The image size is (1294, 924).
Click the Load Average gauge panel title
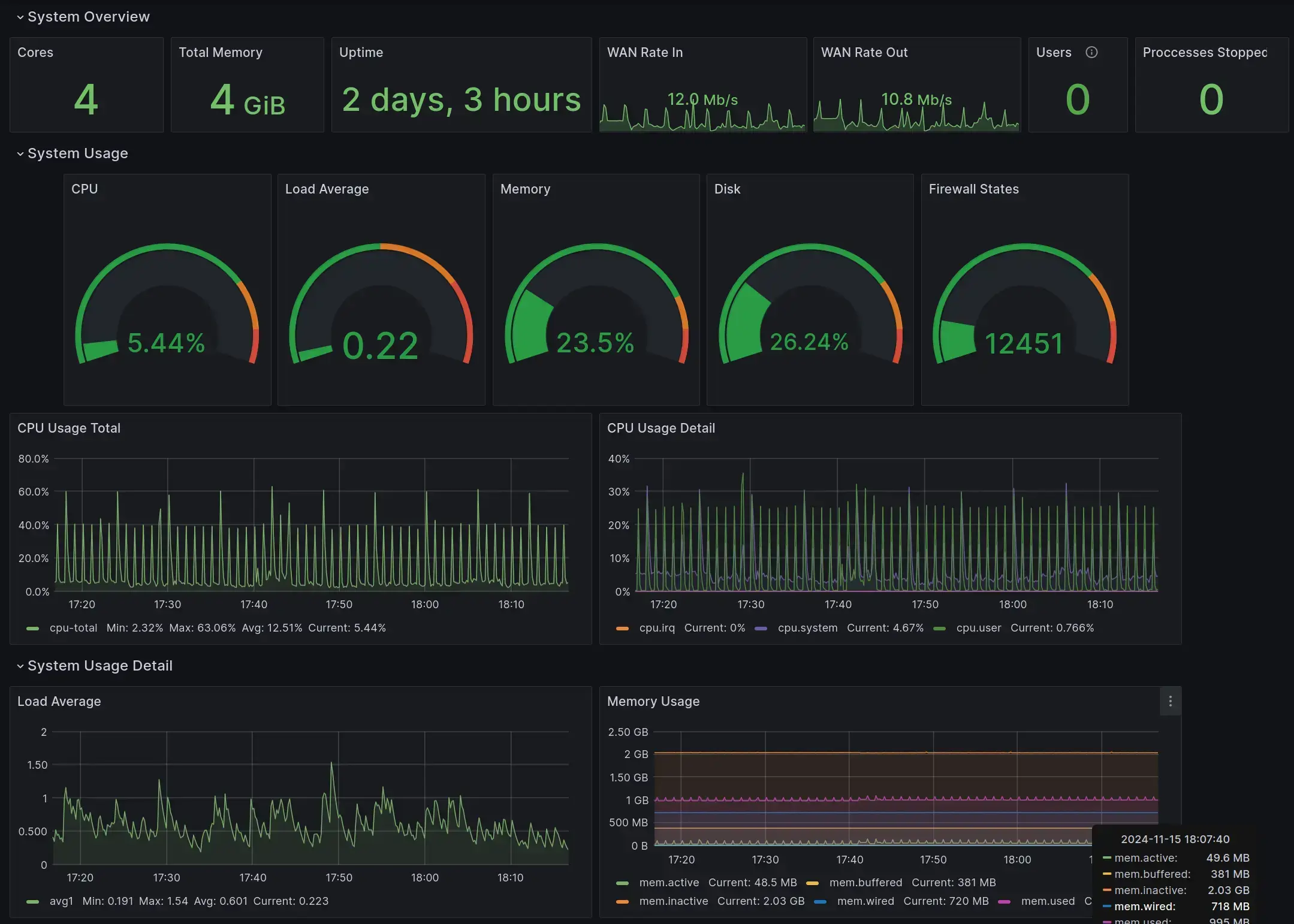click(x=327, y=189)
